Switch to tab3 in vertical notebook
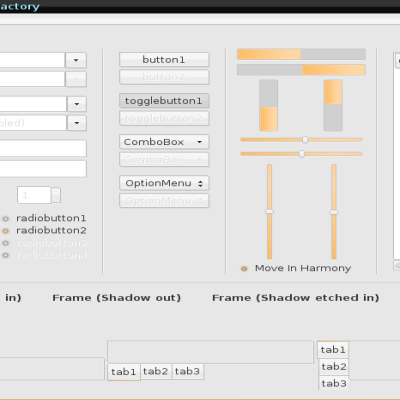This screenshot has width=400, height=400. [334, 384]
